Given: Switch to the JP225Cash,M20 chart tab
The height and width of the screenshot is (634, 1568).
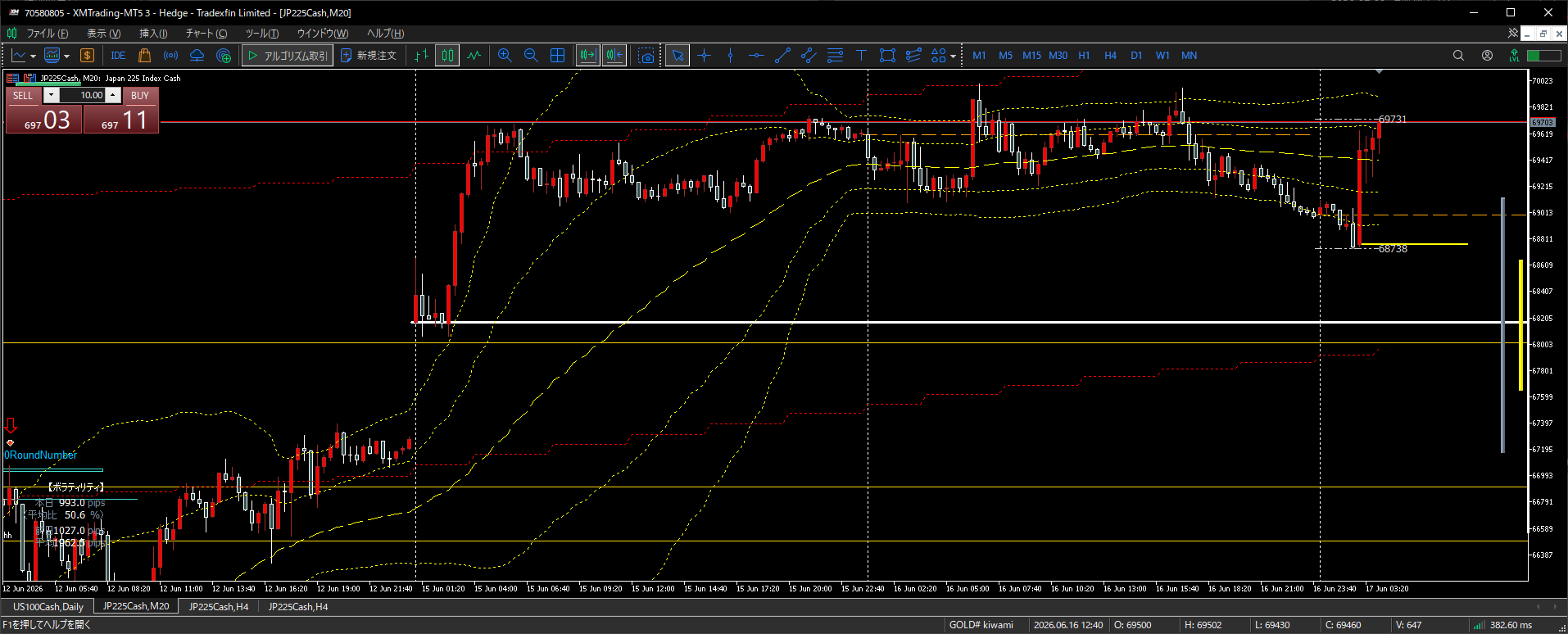Looking at the screenshot, I should point(136,606).
